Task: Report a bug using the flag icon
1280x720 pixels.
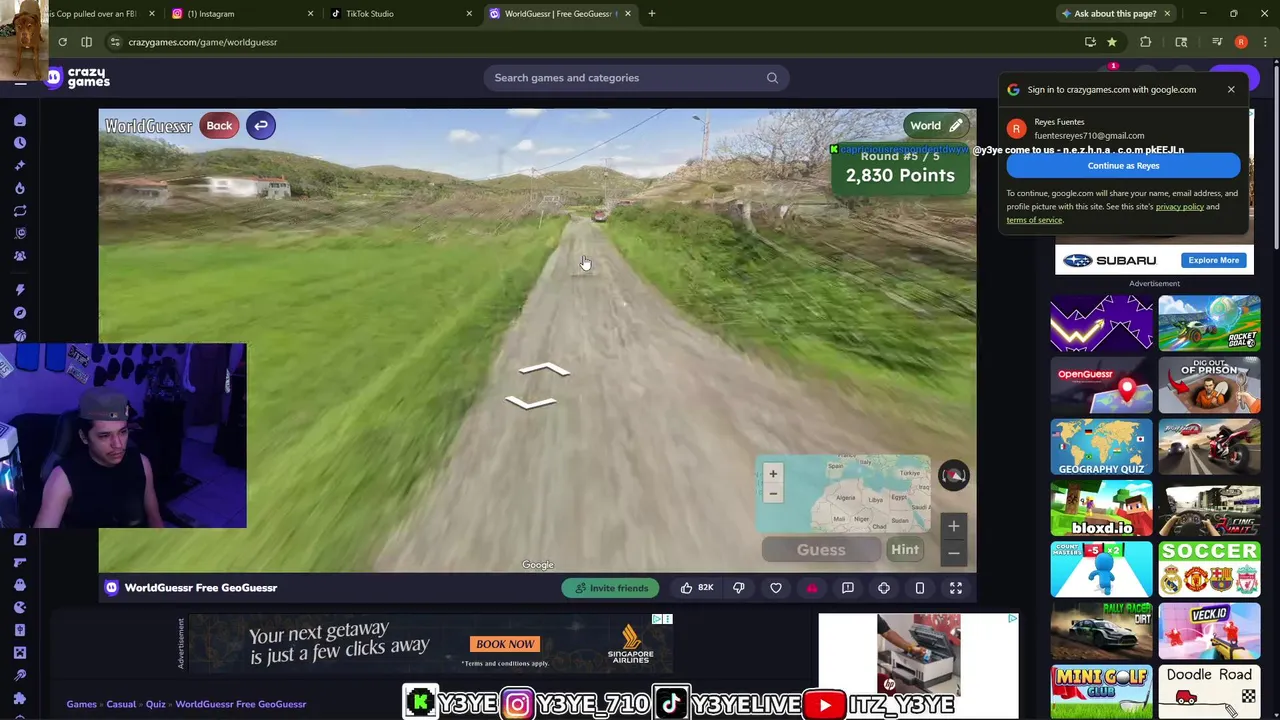Action: coord(848,588)
